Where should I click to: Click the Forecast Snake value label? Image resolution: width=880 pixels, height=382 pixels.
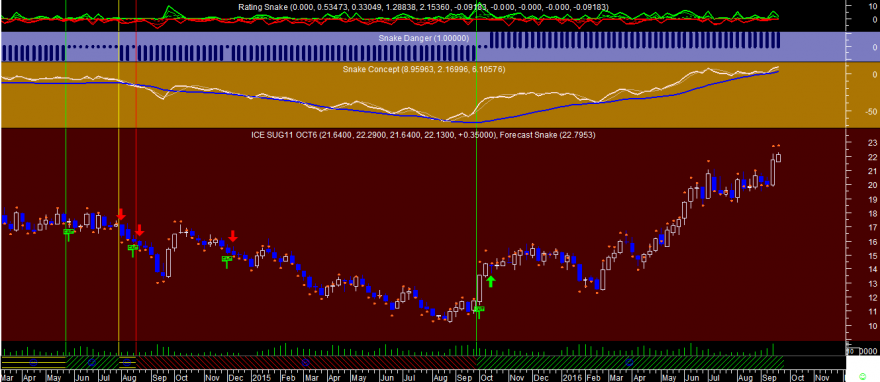coord(547,135)
